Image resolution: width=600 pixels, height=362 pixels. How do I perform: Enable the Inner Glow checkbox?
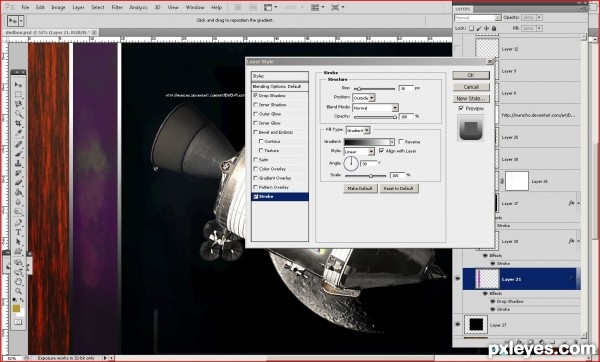coord(256,123)
